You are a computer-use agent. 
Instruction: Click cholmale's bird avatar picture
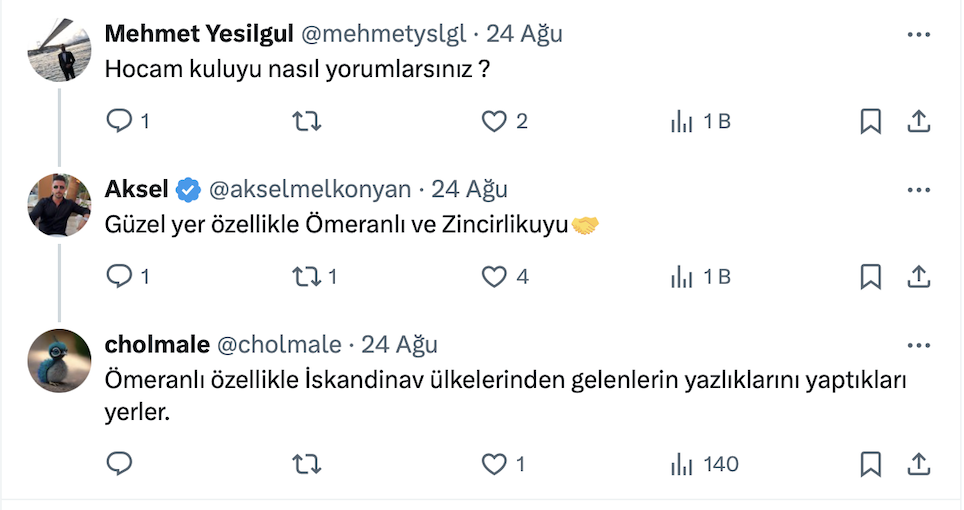tap(60, 360)
